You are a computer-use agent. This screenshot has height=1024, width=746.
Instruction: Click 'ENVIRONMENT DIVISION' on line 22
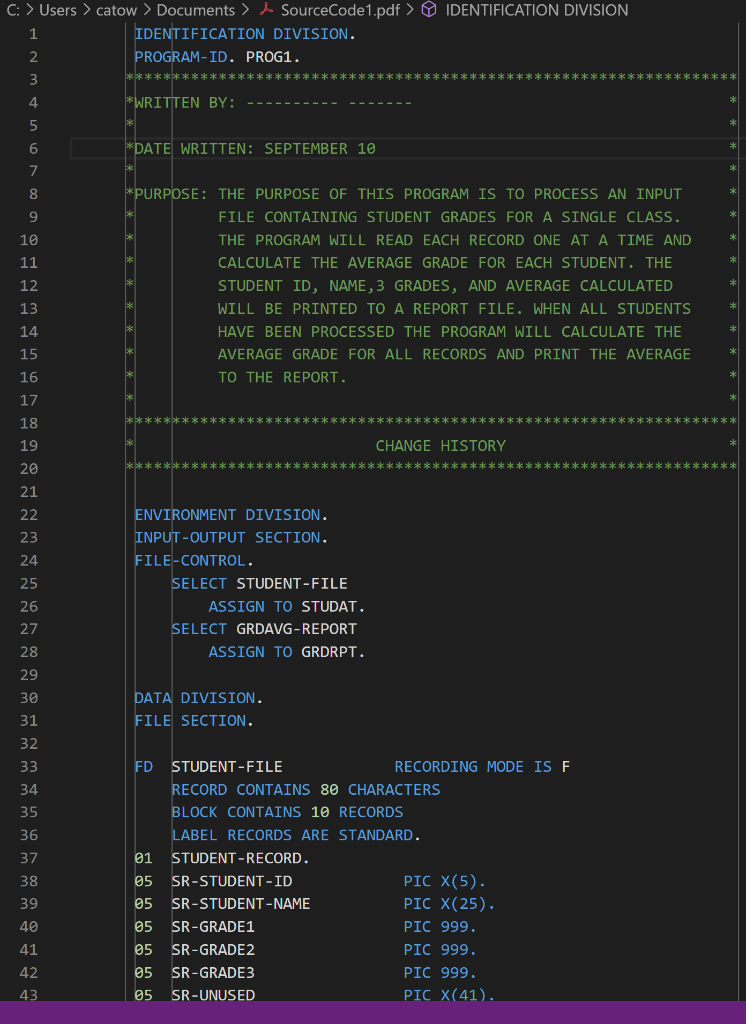227,515
